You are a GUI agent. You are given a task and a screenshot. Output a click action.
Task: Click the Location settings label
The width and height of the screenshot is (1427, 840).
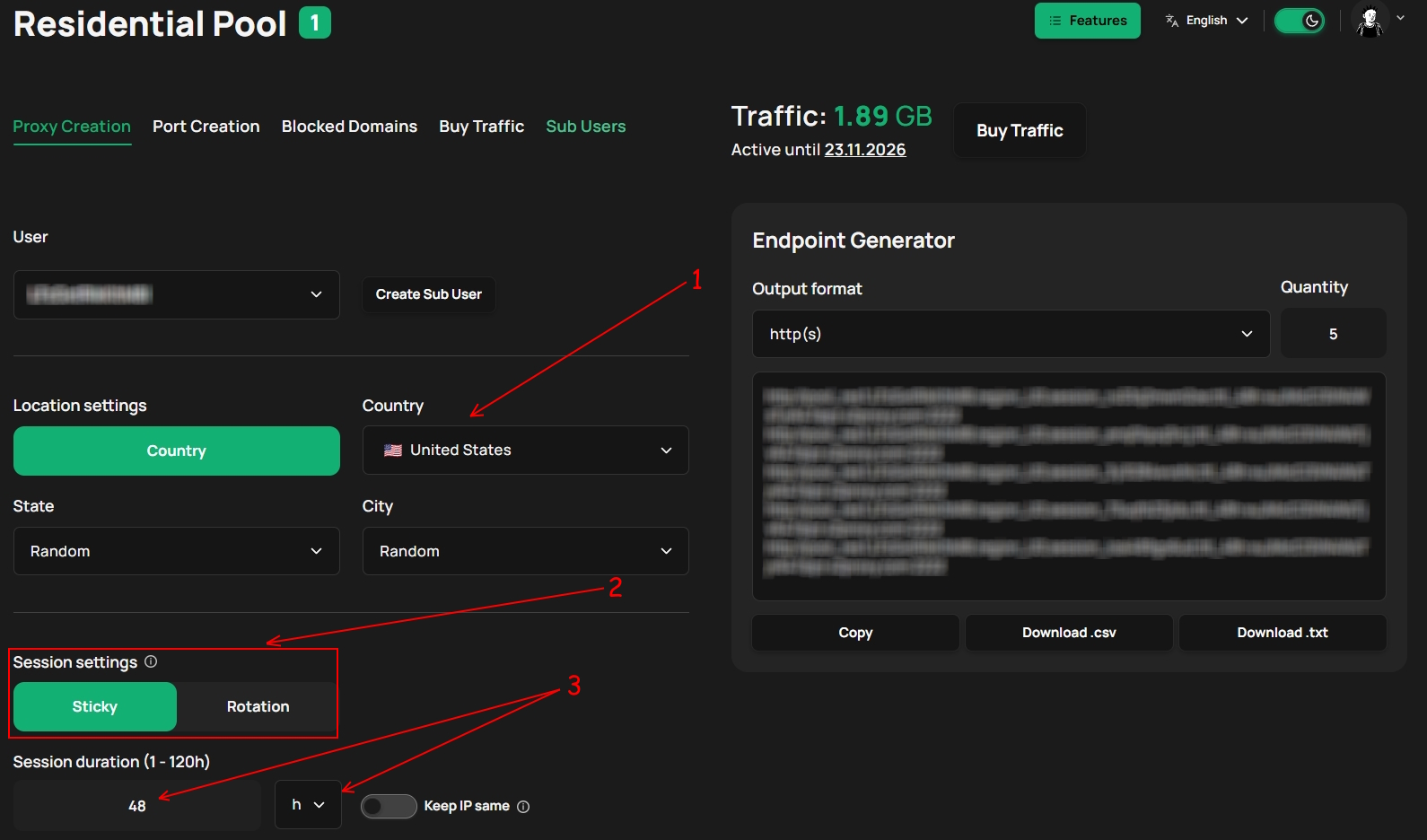click(80, 406)
